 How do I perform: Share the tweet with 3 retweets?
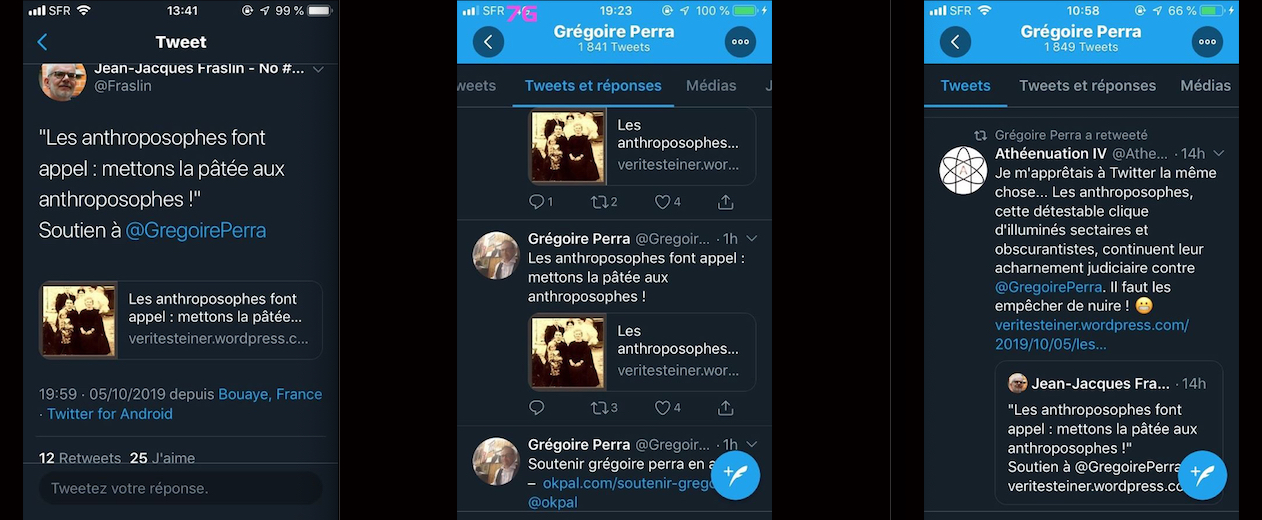click(726, 407)
